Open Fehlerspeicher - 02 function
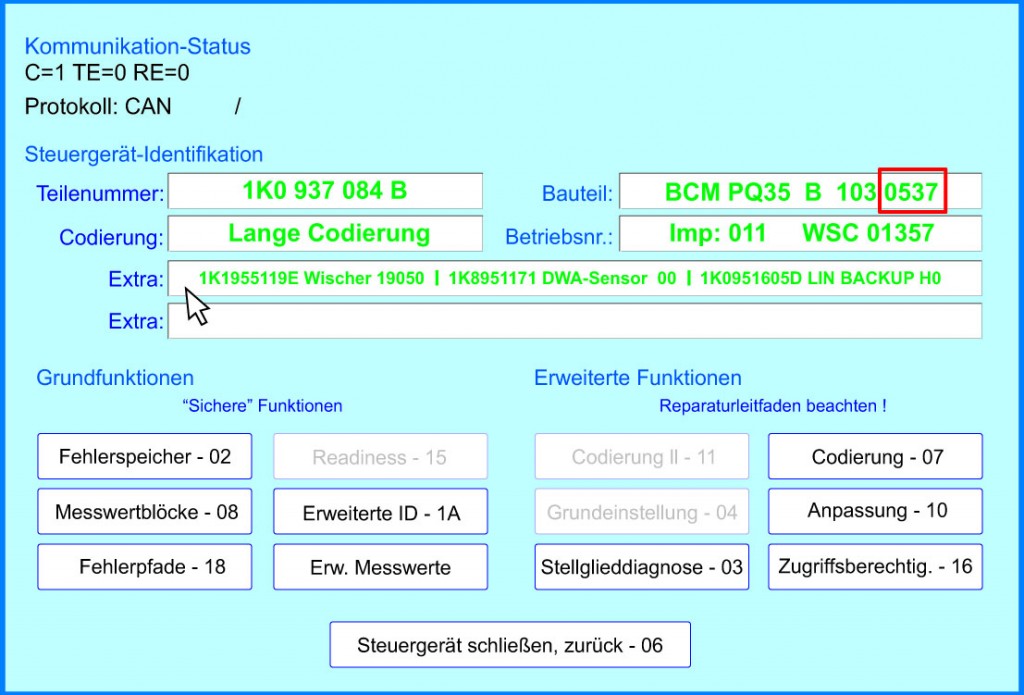The height and width of the screenshot is (695, 1024). (x=145, y=457)
